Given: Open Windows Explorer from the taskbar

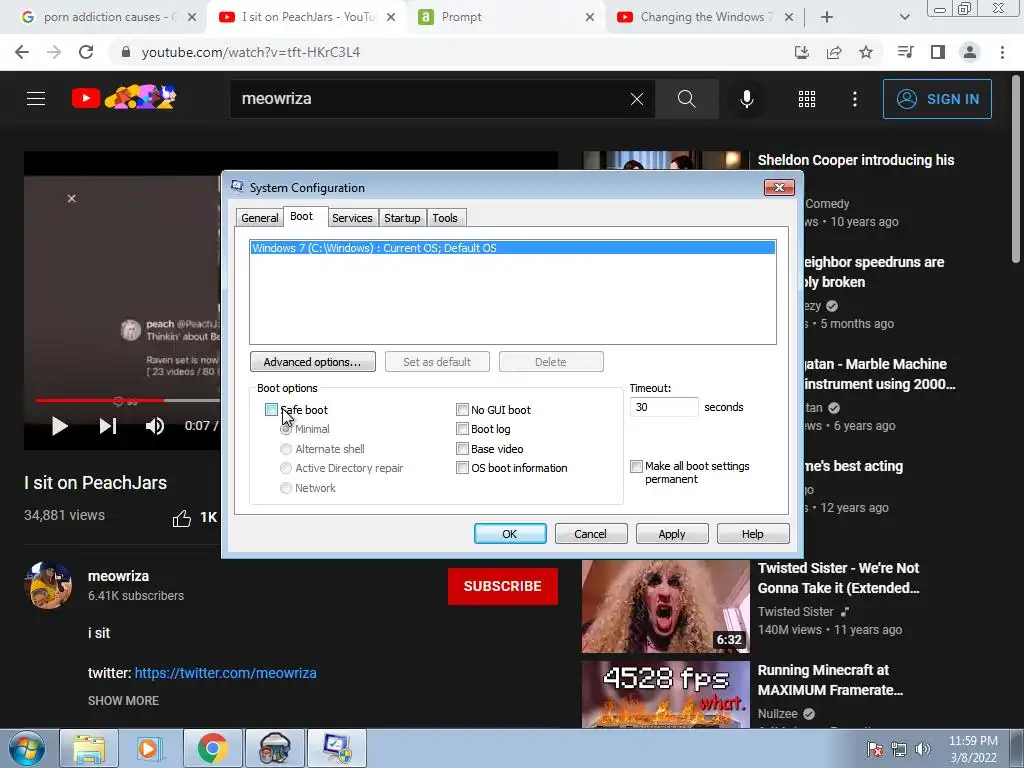Looking at the screenshot, I should click(x=89, y=748).
